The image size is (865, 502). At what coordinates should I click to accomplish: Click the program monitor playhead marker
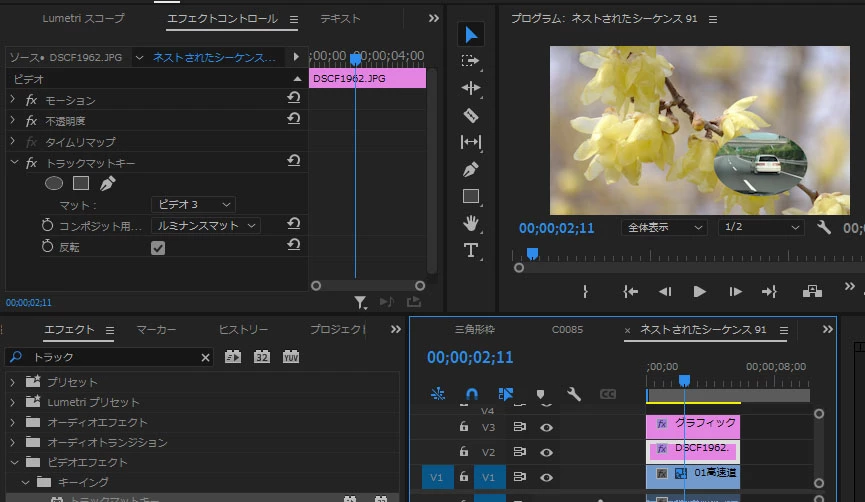(x=532, y=253)
